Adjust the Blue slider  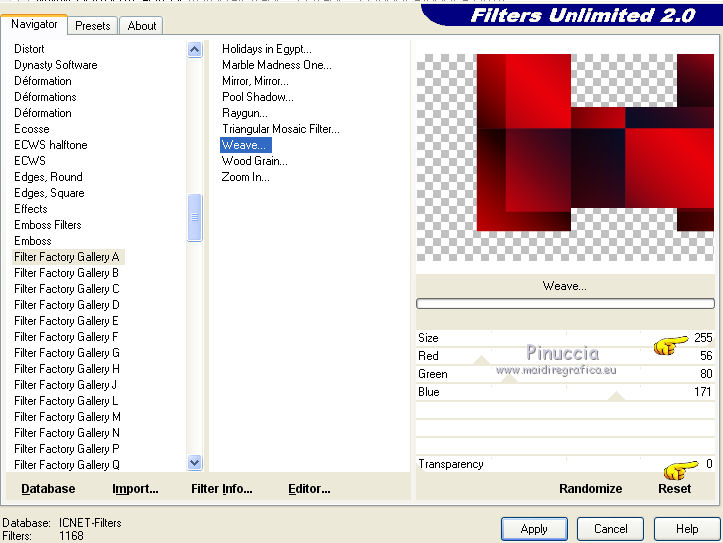565,392
